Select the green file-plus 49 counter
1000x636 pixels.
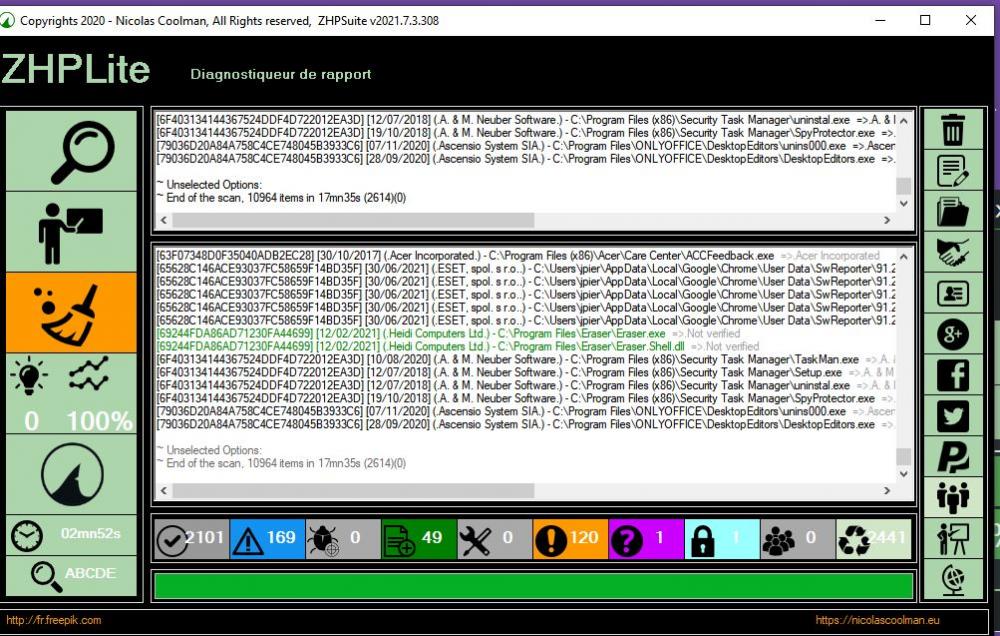(419, 539)
